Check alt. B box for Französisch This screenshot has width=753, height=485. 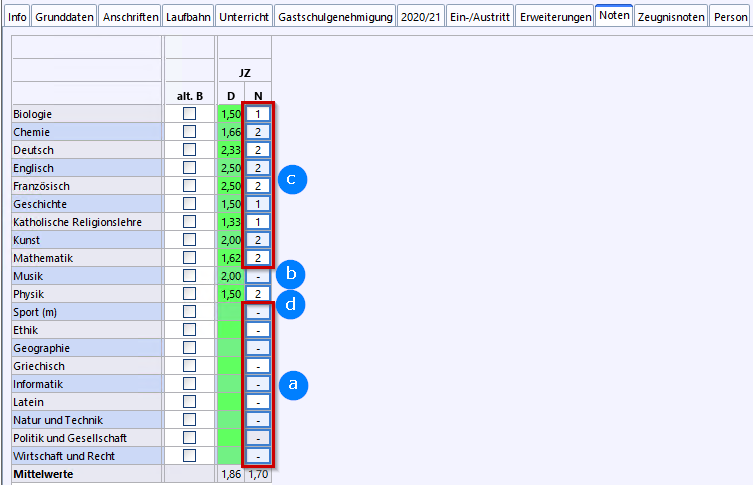[190, 186]
